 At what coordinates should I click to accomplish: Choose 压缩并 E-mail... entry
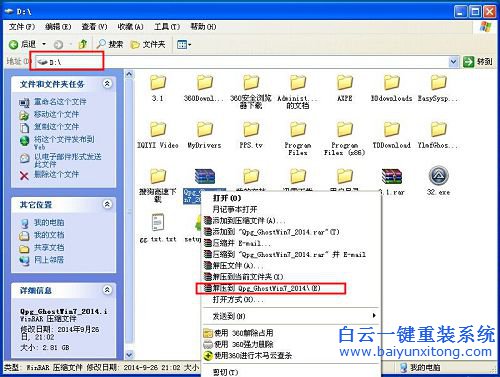pyautogui.click(x=291, y=243)
